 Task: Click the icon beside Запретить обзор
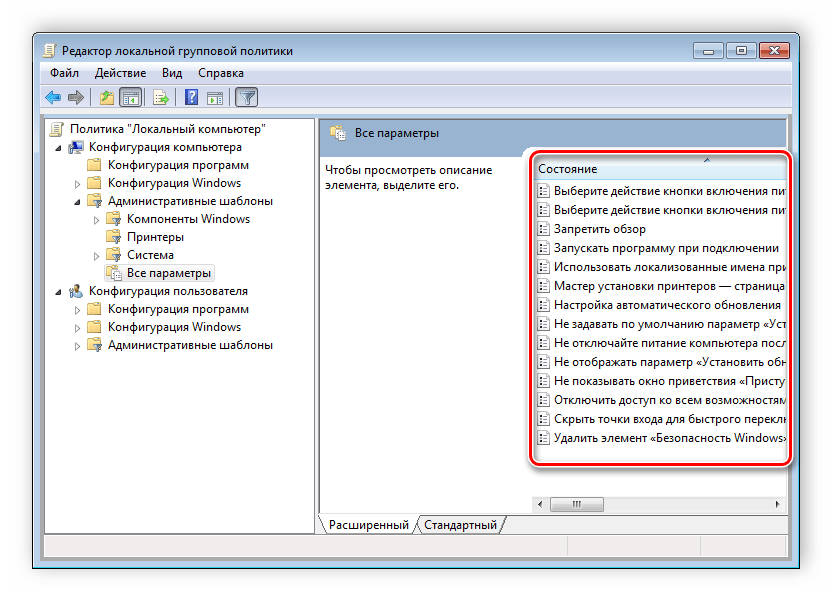click(x=543, y=229)
